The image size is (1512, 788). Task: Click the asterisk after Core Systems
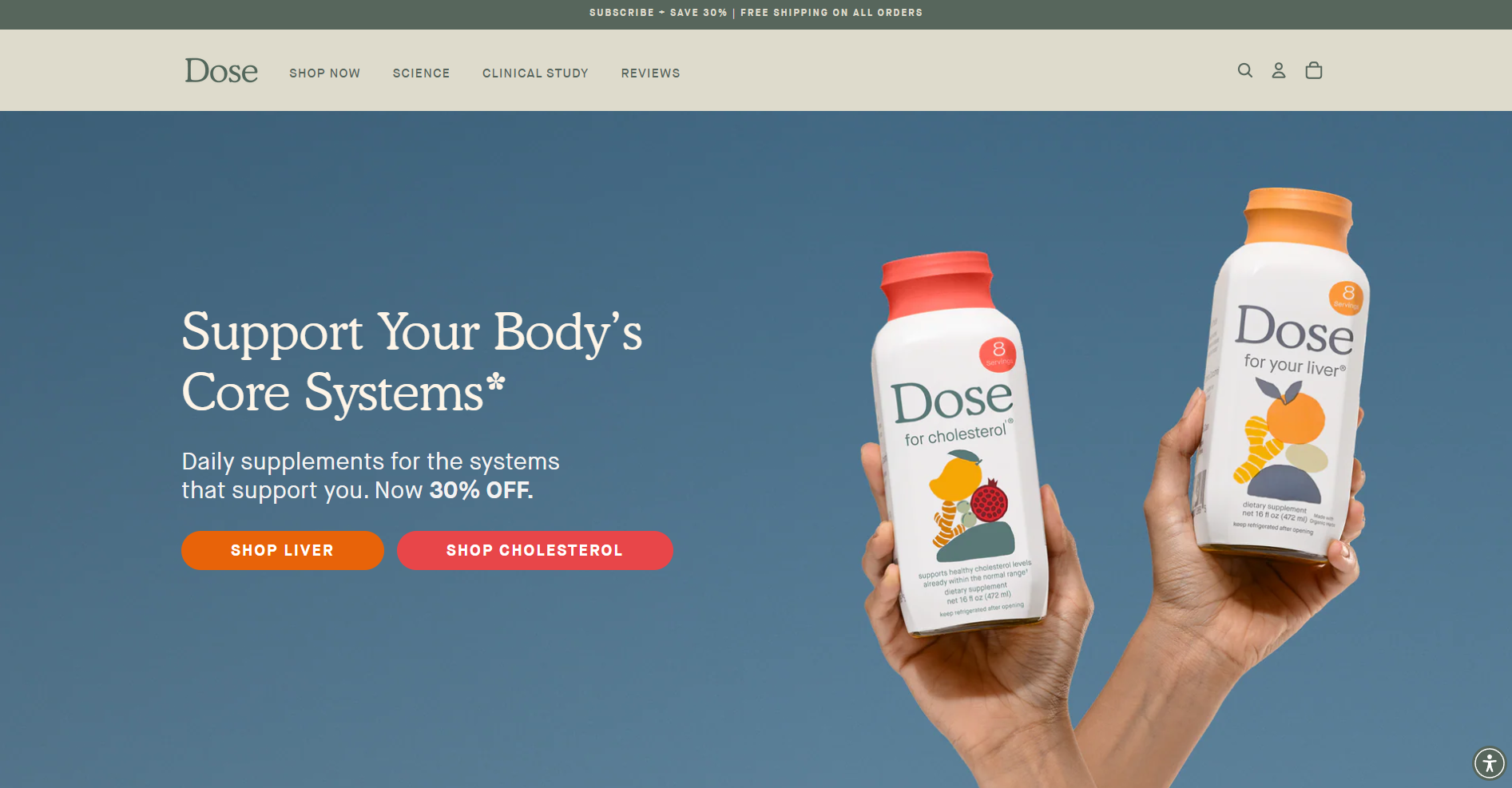[x=496, y=382]
